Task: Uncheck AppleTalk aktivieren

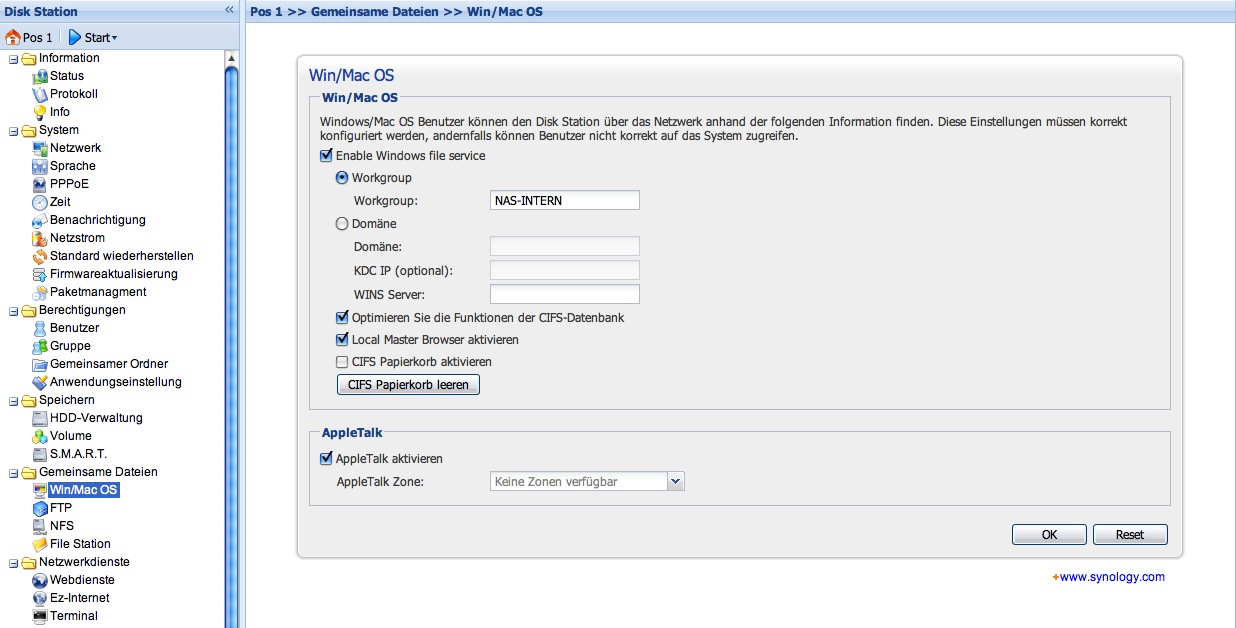Action: point(326,459)
